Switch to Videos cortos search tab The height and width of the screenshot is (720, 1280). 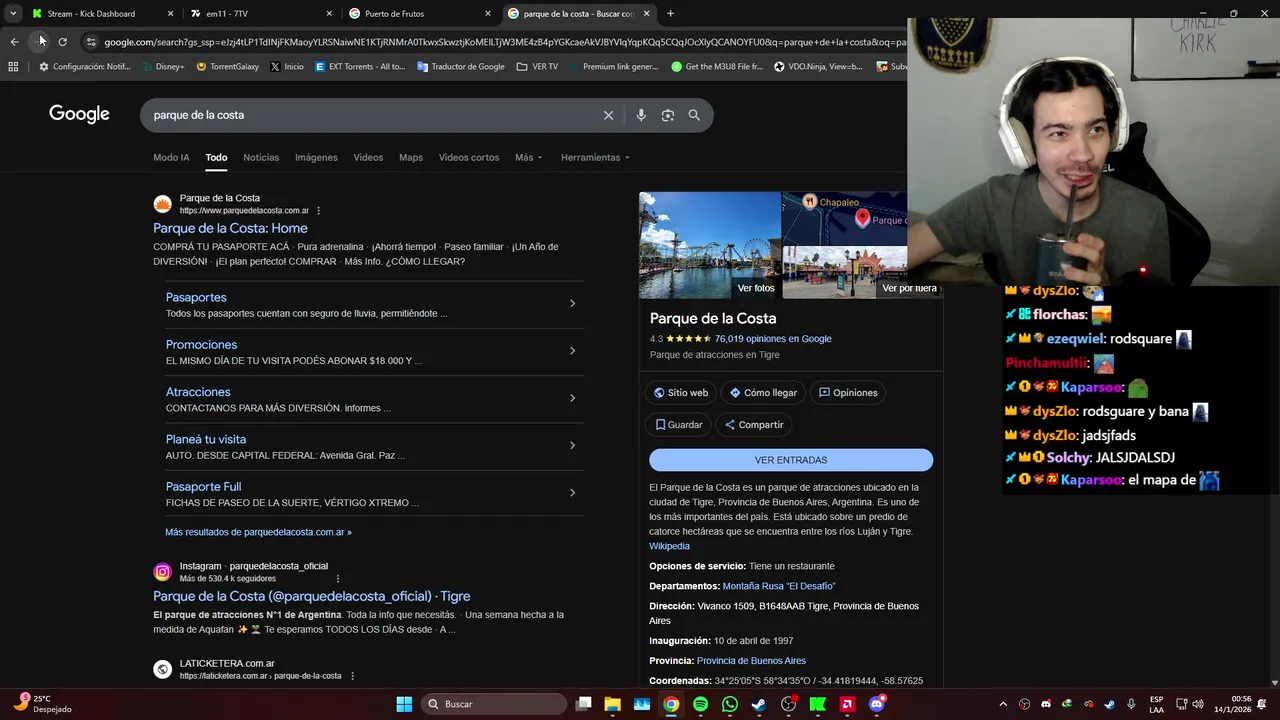click(x=469, y=157)
